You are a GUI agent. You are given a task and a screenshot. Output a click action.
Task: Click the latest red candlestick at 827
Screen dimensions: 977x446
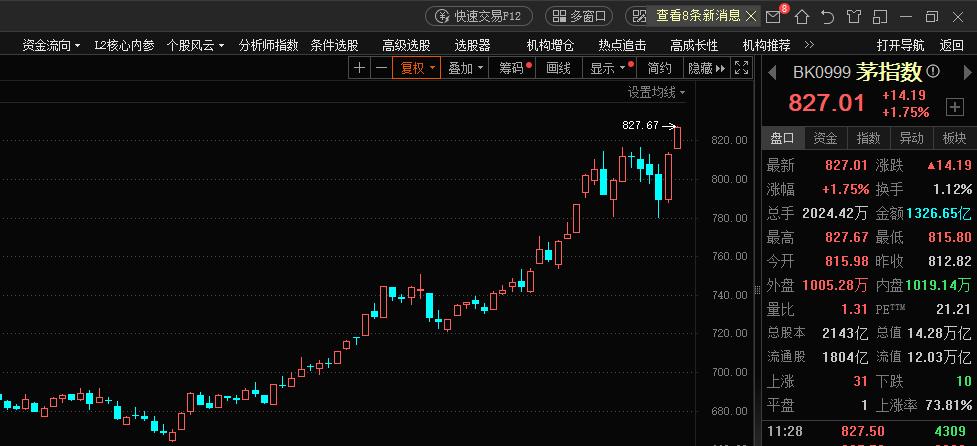[678, 138]
